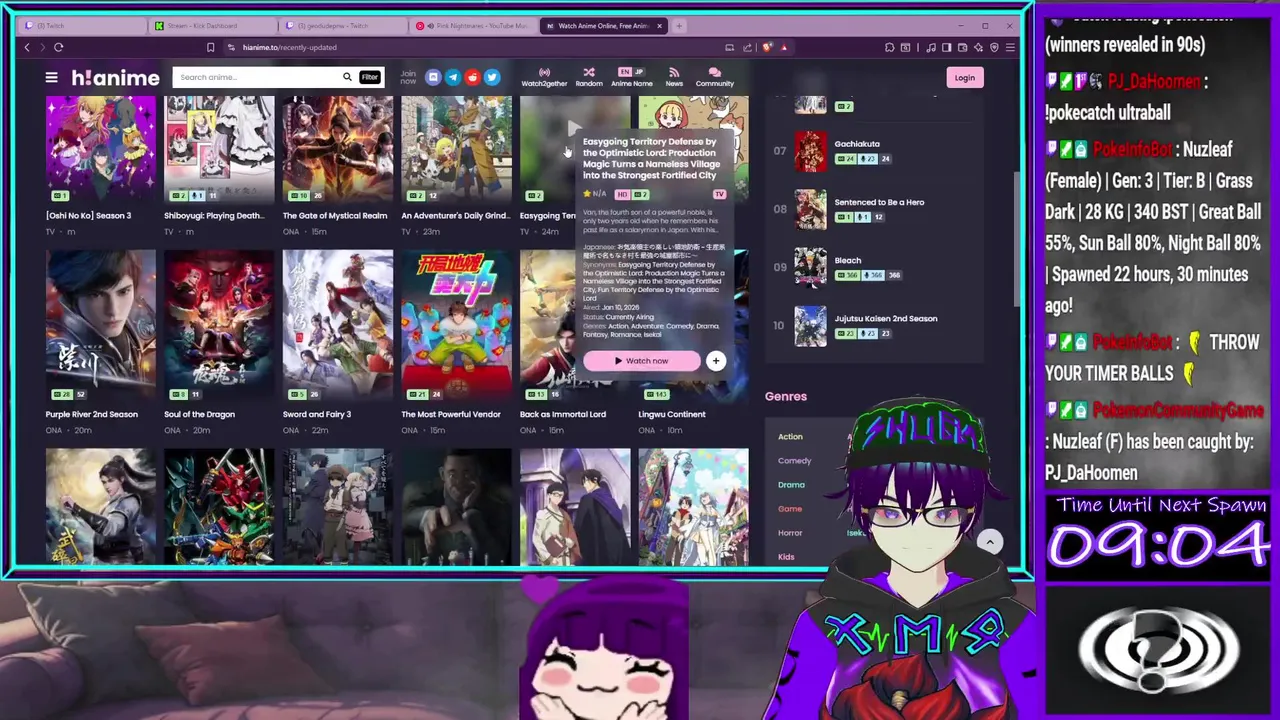The height and width of the screenshot is (720, 1280).
Task: Open the Kids genre link
Action: click(x=786, y=557)
